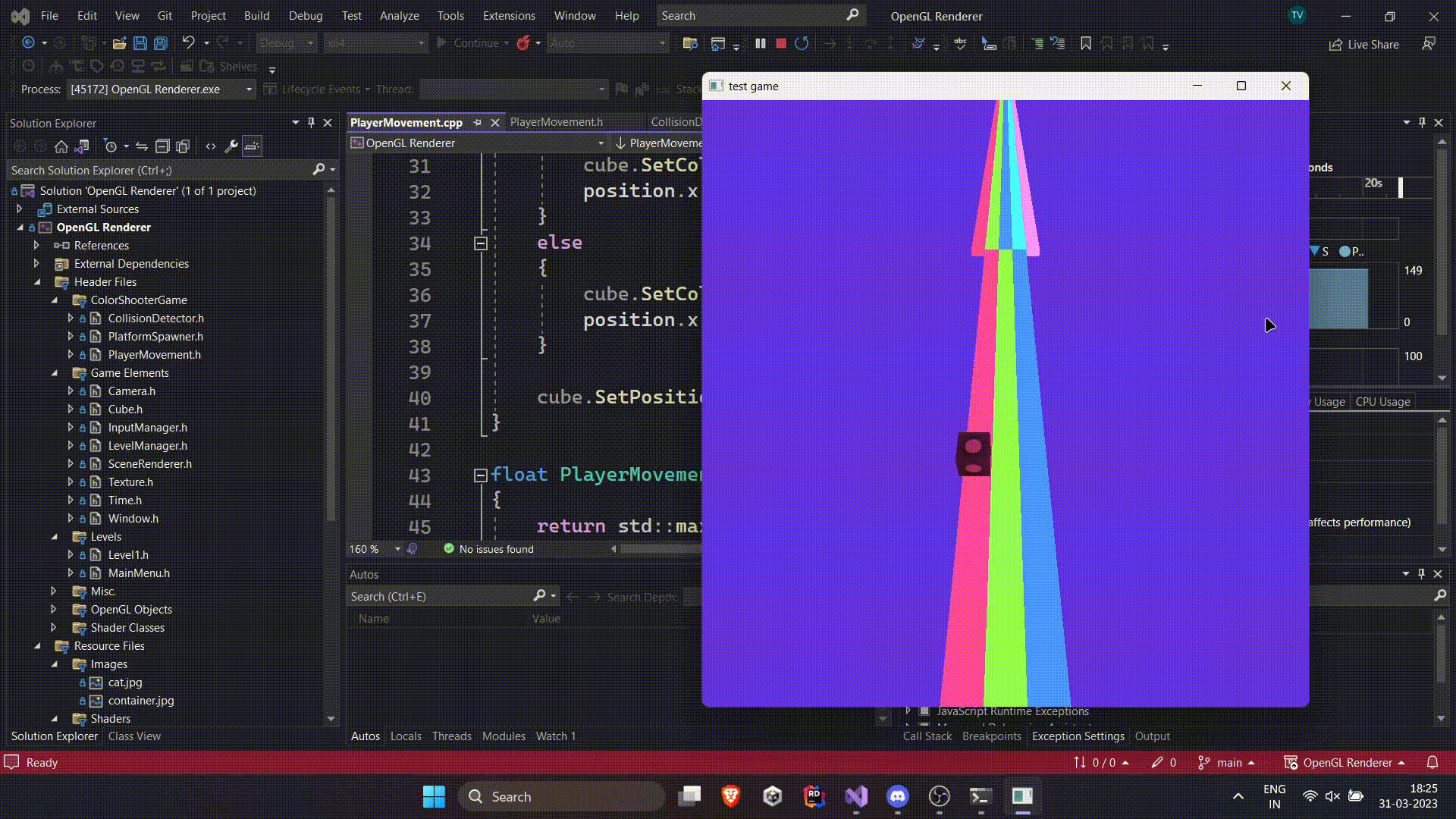Viewport: 1456px width, 819px height.
Task: Click the main branch indicator in status bar
Action: coord(1230,762)
